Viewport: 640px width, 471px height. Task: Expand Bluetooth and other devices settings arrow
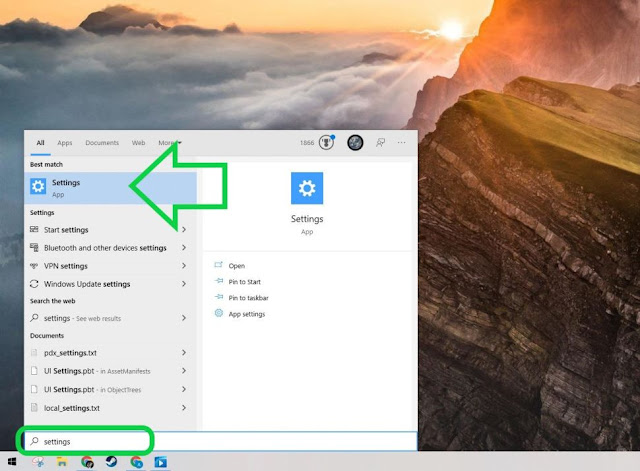(x=184, y=248)
